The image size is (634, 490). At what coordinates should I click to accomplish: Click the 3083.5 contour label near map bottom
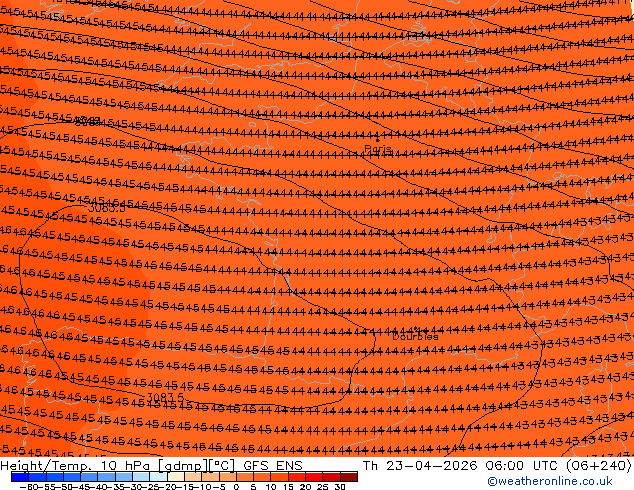[x=165, y=397]
